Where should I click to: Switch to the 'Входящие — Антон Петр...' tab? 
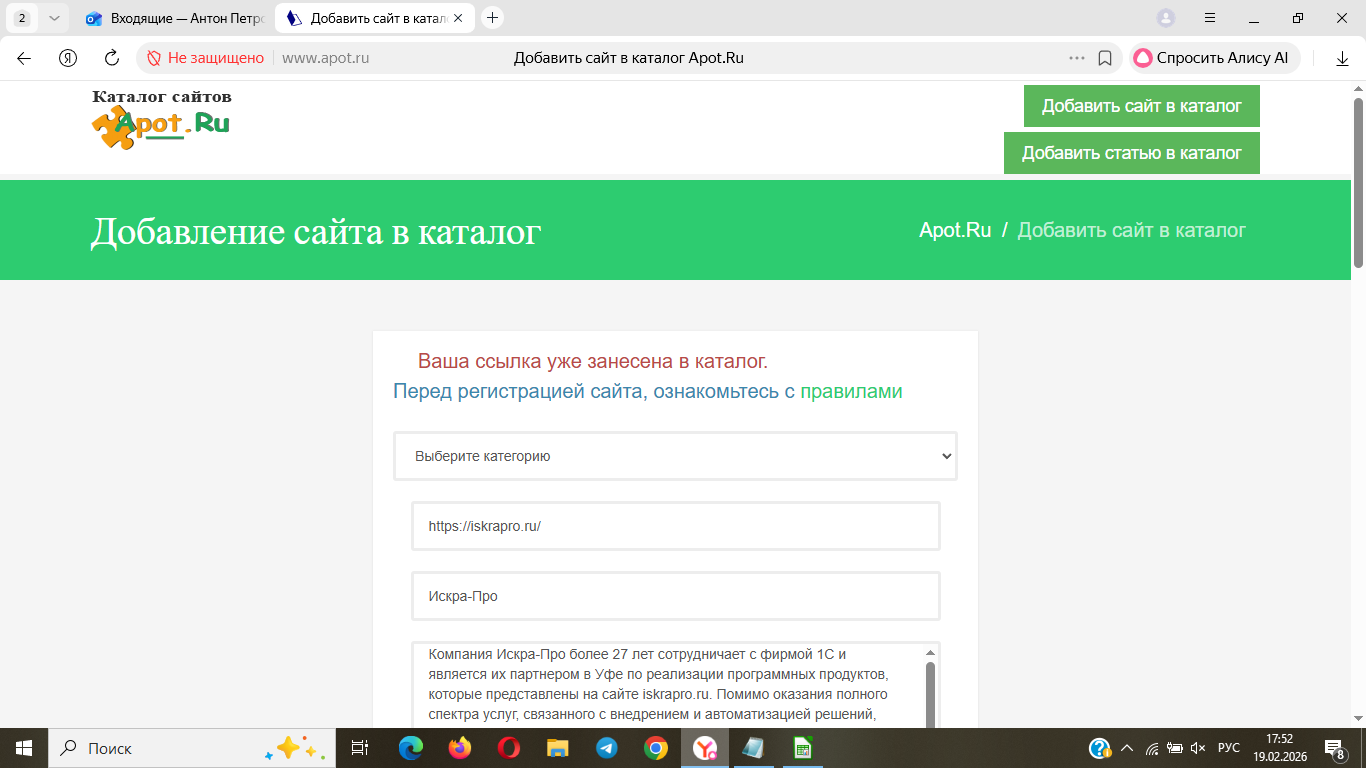174,18
